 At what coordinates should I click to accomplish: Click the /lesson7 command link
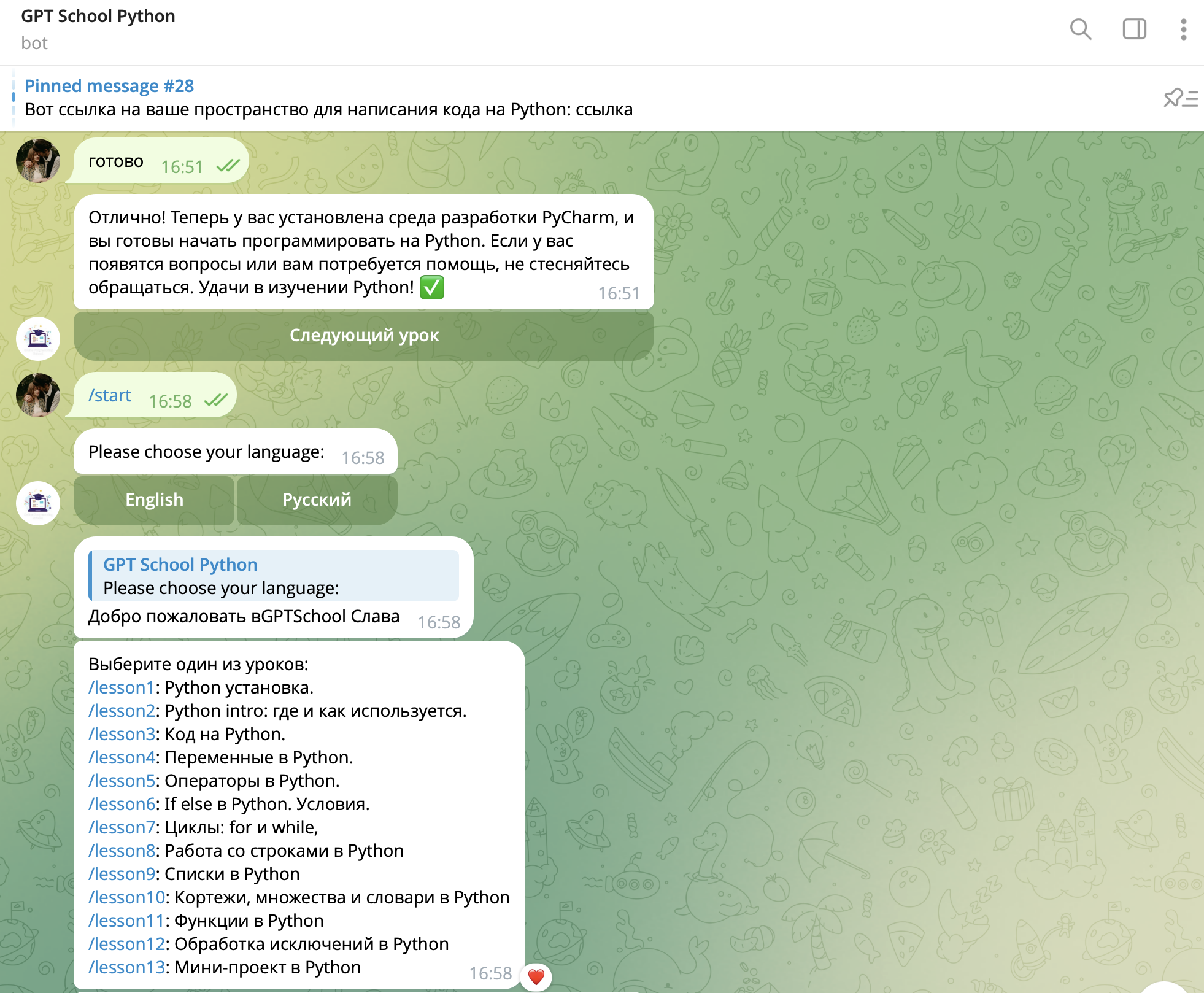[x=122, y=827]
